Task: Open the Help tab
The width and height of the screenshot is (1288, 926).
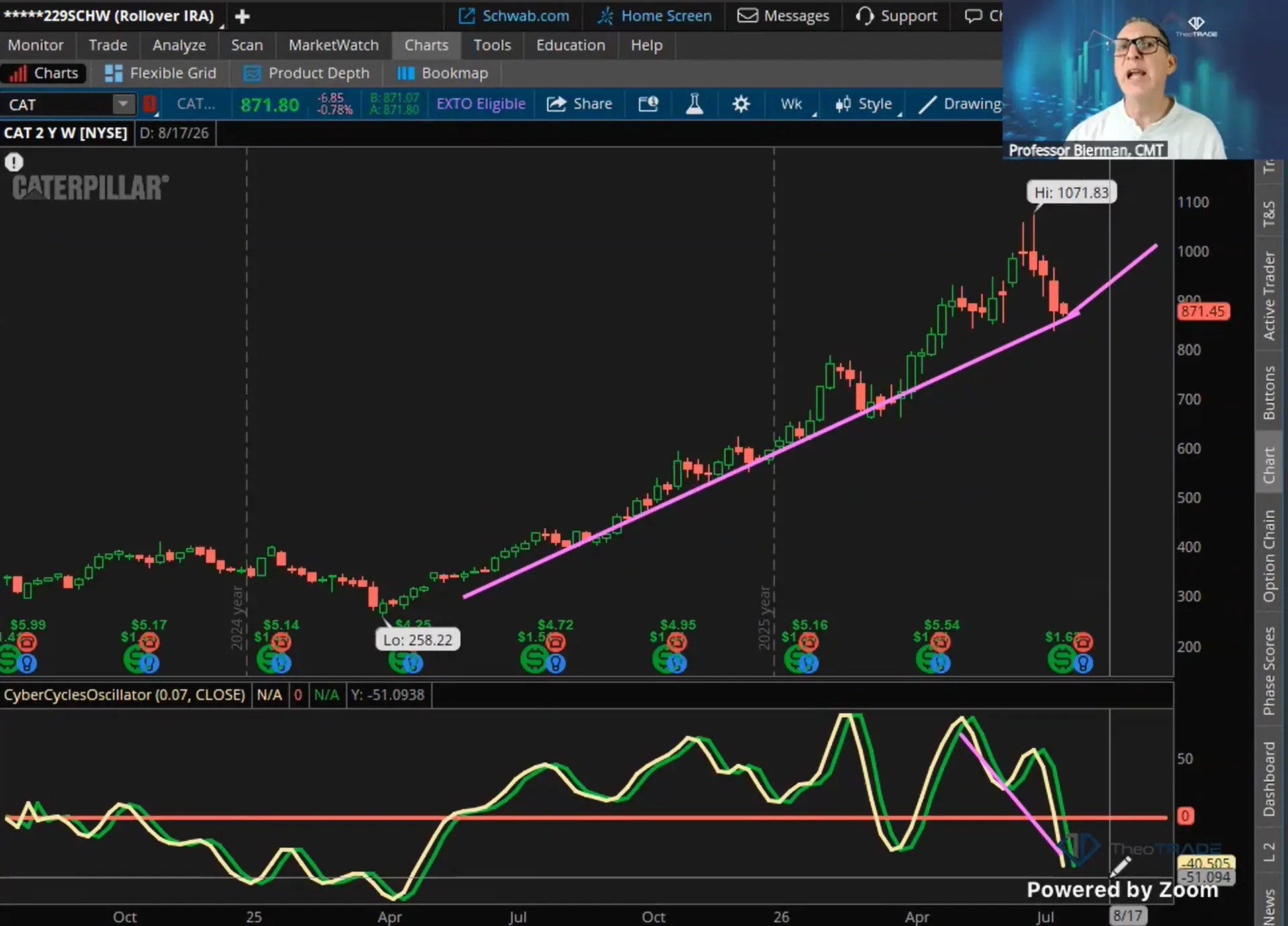Action: 646,45
